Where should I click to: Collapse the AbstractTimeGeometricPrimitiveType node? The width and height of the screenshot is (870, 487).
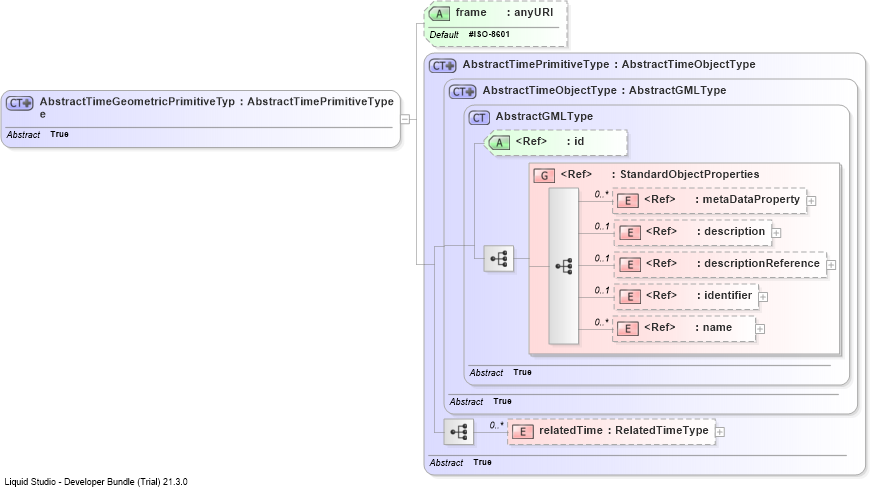point(405,119)
